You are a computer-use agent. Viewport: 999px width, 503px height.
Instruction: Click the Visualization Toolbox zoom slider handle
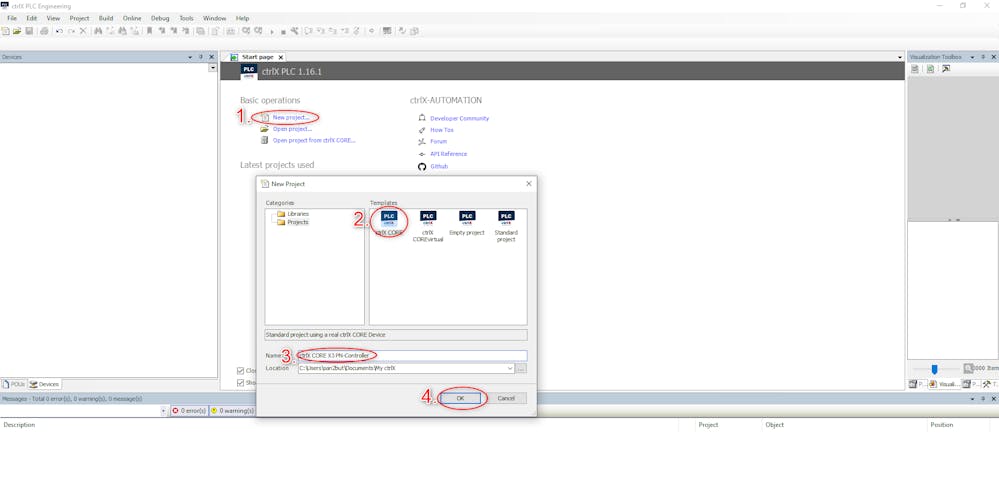click(934, 369)
